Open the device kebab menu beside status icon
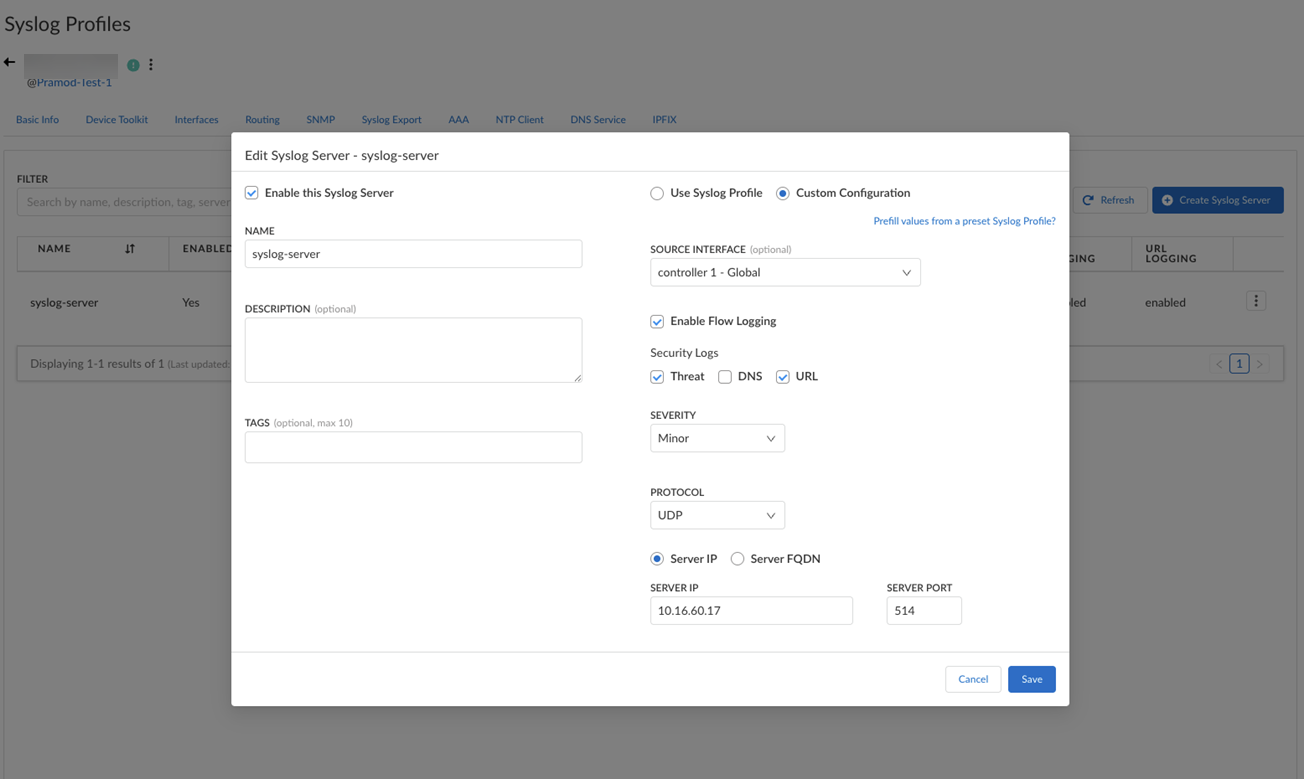The height and width of the screenshot is (779, 1304). pyautogui.click(x=151, y=65)
